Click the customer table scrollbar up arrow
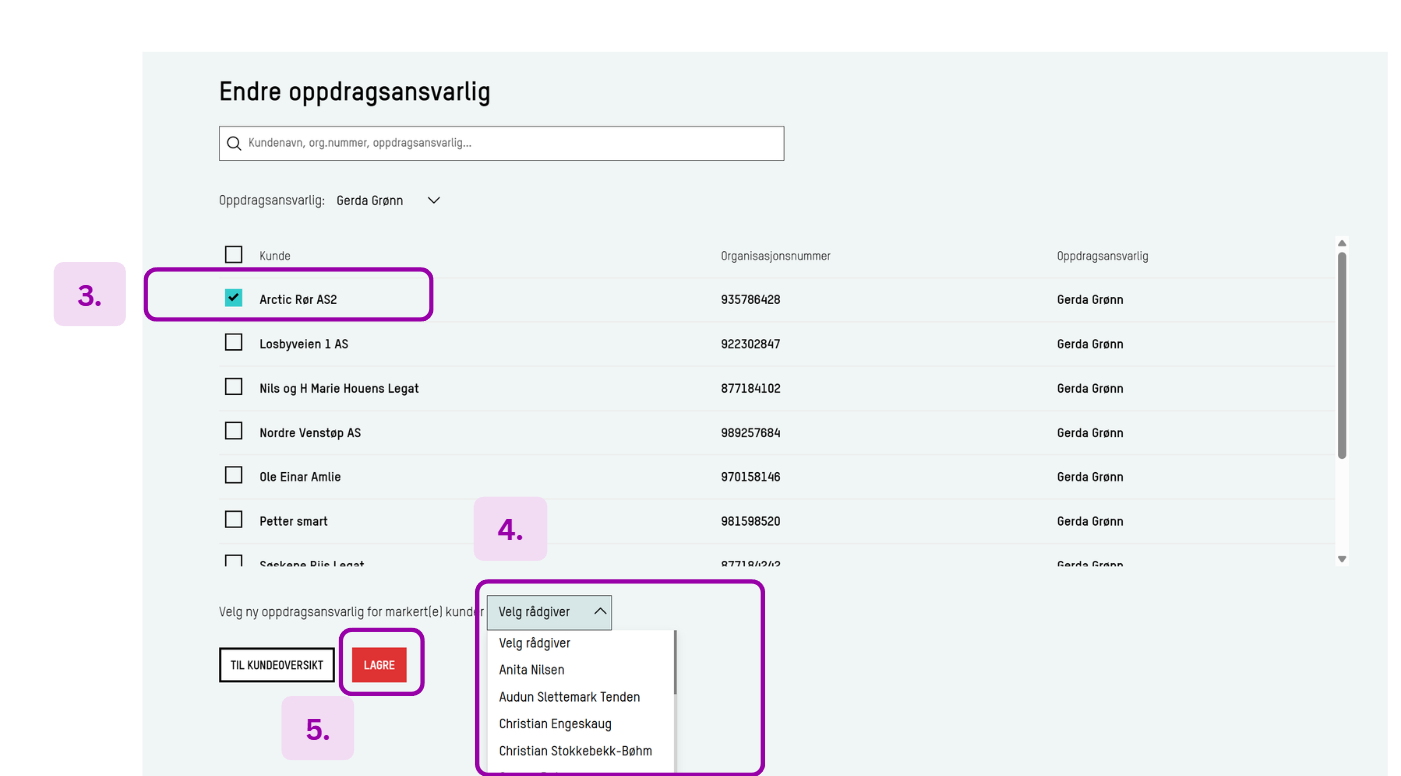Viewport: 1401px width, 776px height. point(1342,243)
